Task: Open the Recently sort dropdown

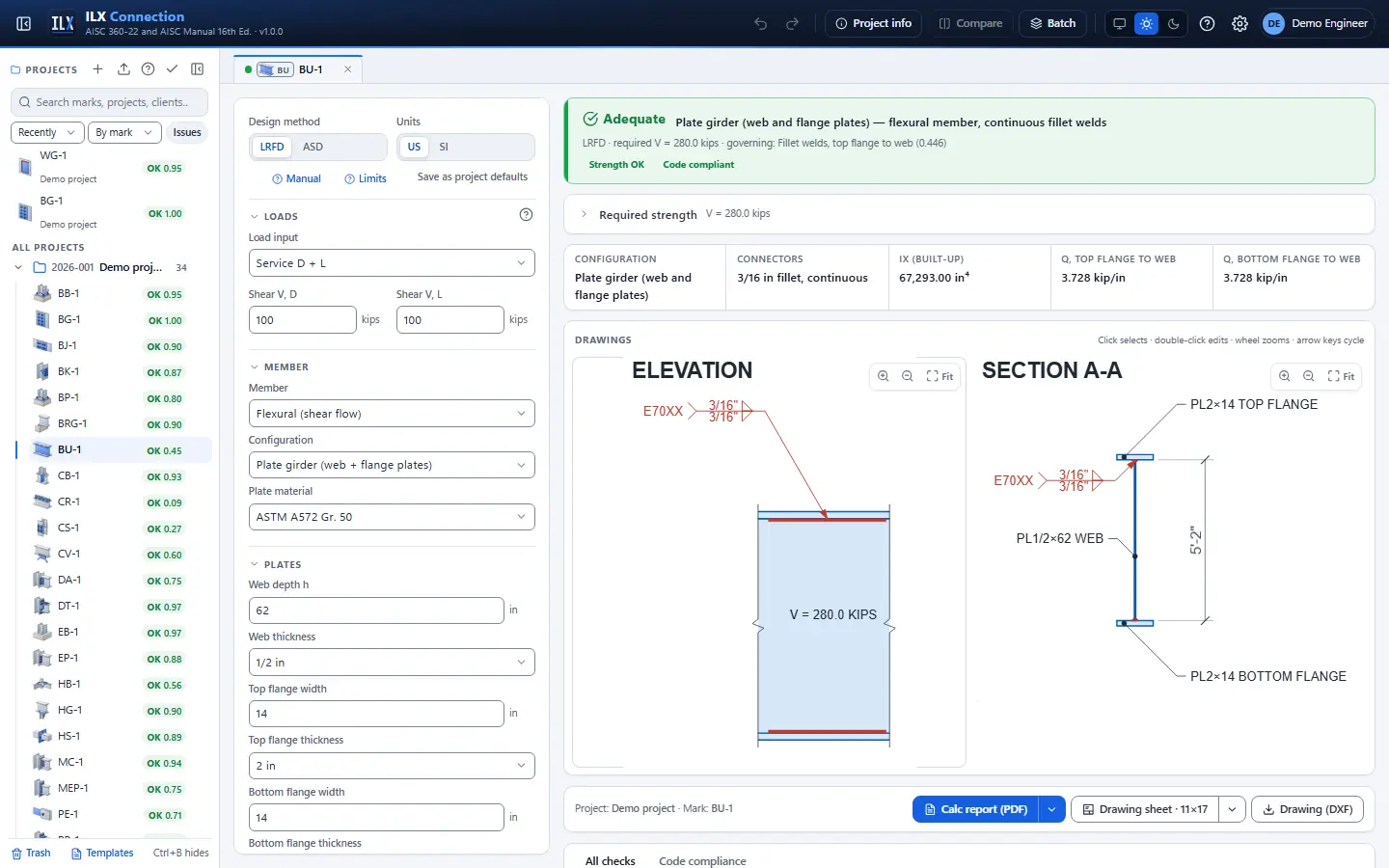Action: (45, 132)
